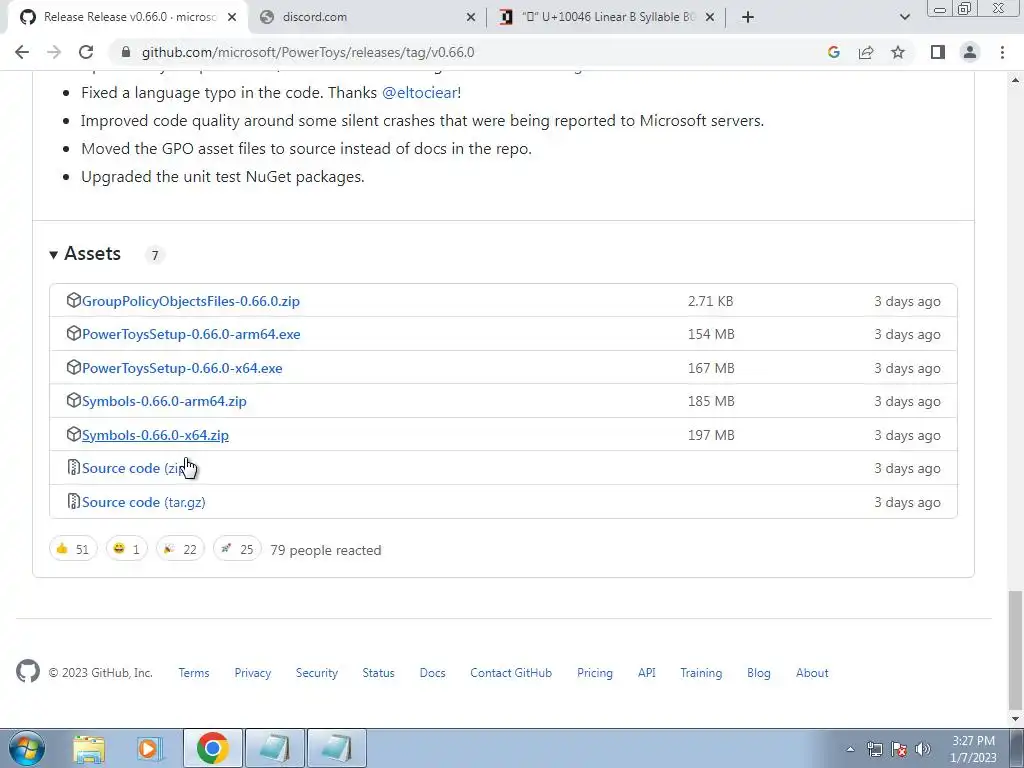Click zip file icon beside Source code (zip)

coord(73,468)
